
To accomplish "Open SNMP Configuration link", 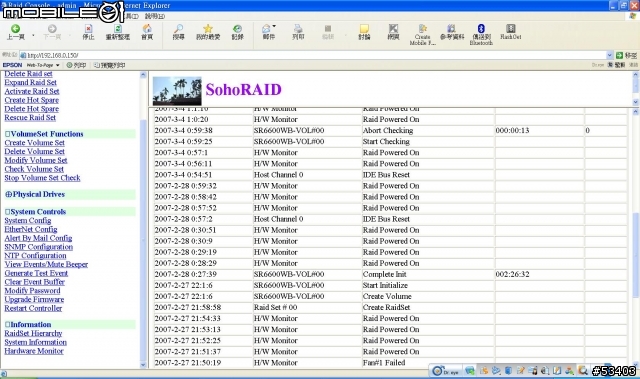I will point(38,247).
